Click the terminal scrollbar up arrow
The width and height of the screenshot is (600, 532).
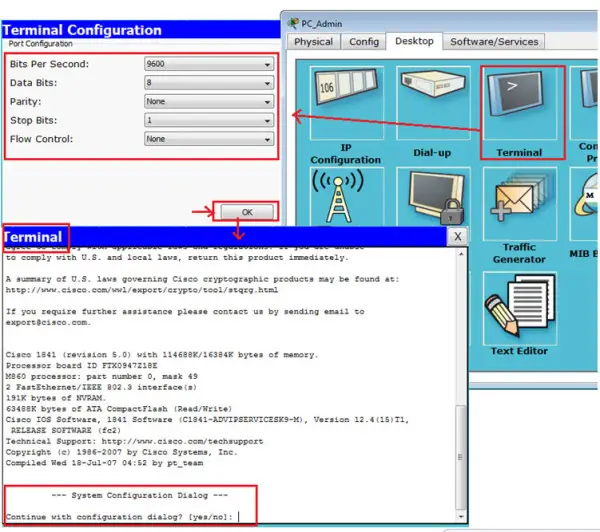pyautogui.click(x=461, y=254)
